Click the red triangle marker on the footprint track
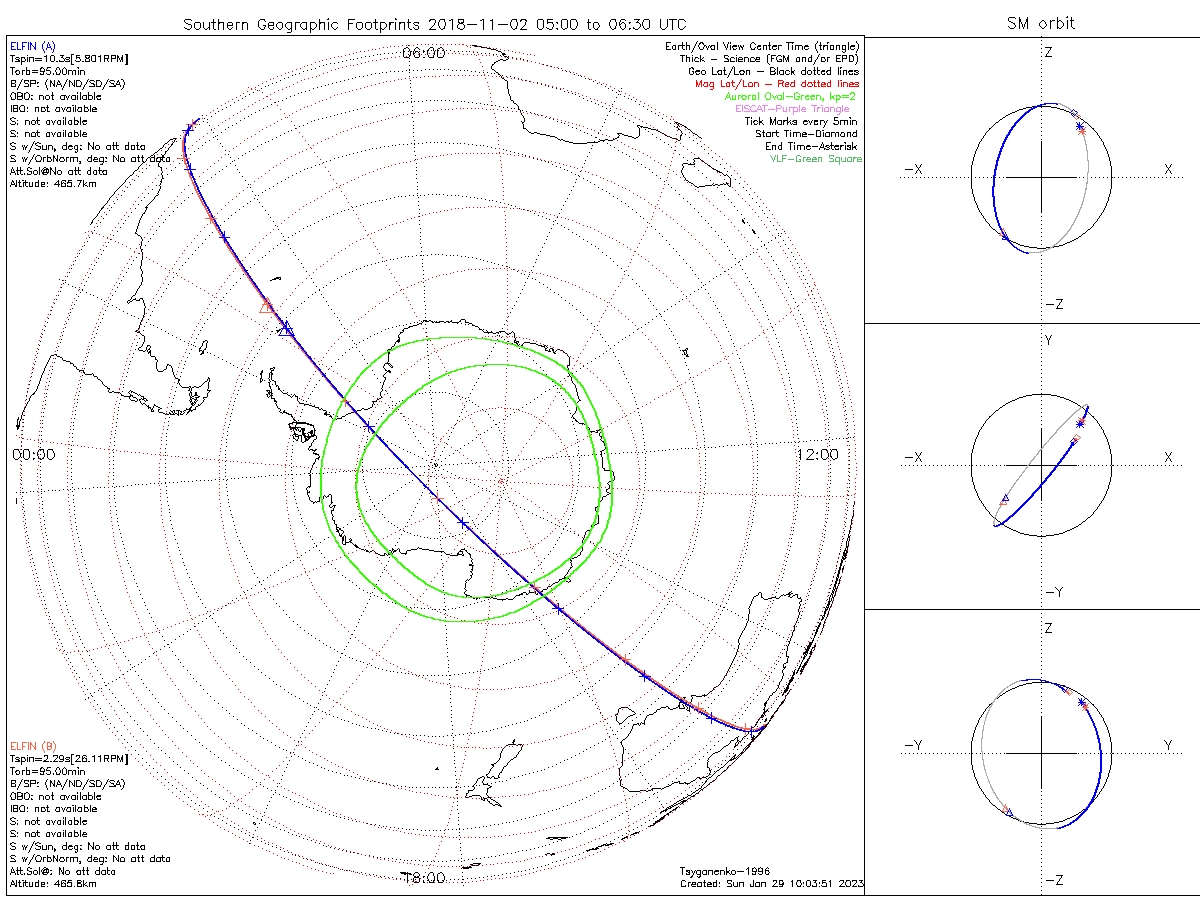The height and width of the screenshot is (900, 1200). 266,306
